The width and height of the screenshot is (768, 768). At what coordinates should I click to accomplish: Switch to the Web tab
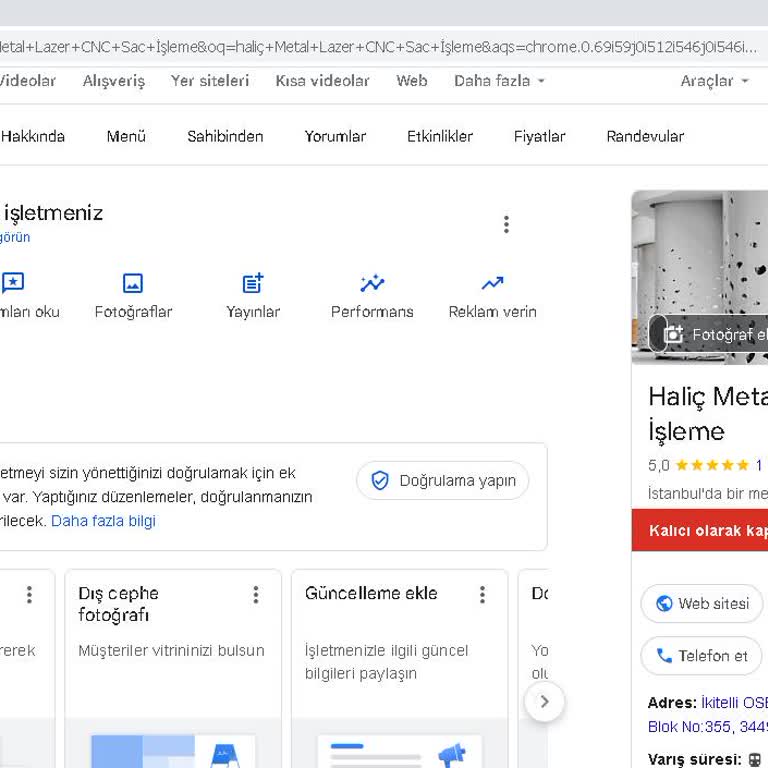click(x=412, y=81)
